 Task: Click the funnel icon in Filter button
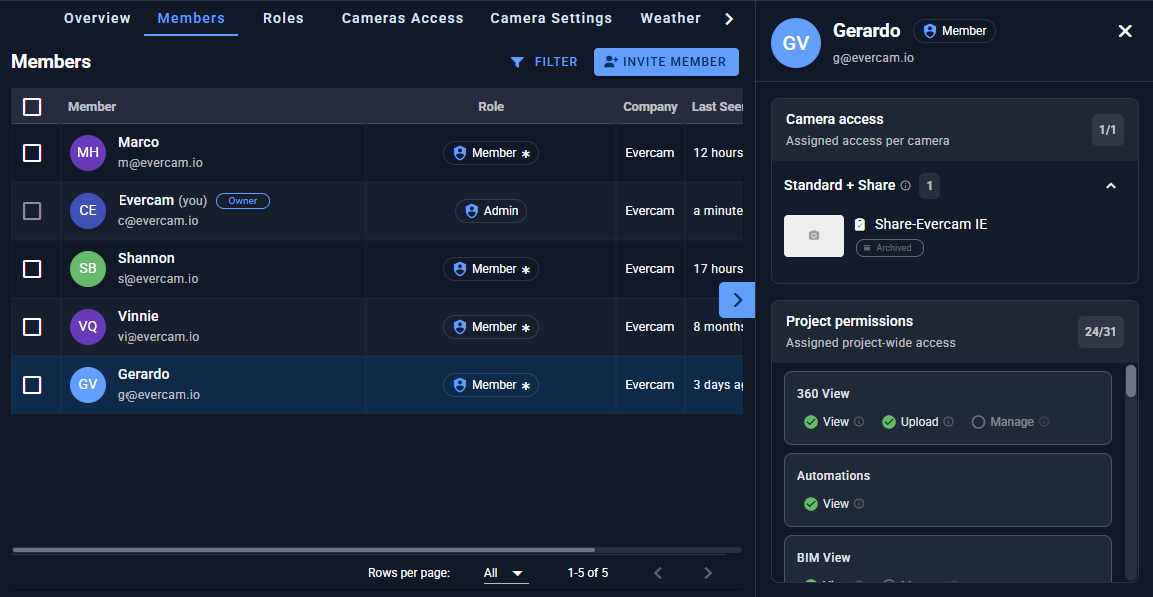click(x=518, y=62)
